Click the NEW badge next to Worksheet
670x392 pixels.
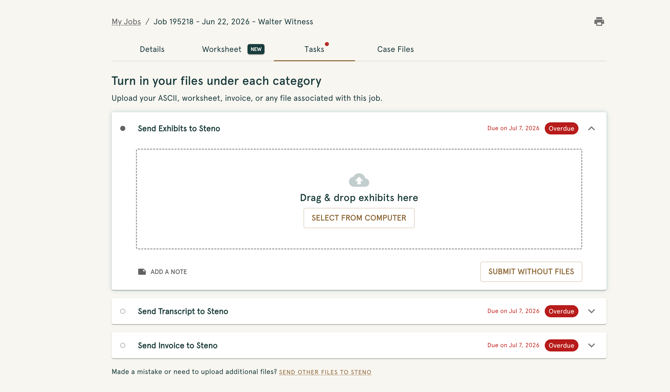[256, 49]
